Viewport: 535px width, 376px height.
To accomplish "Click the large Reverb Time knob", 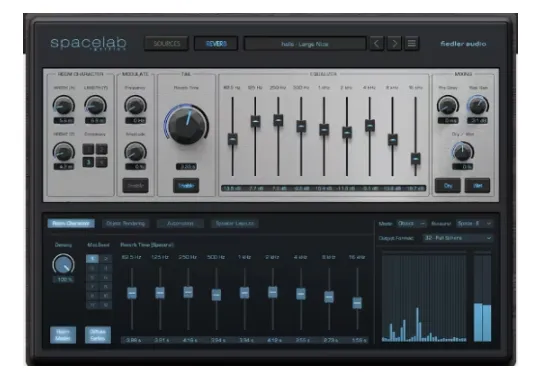I will 186,125.
